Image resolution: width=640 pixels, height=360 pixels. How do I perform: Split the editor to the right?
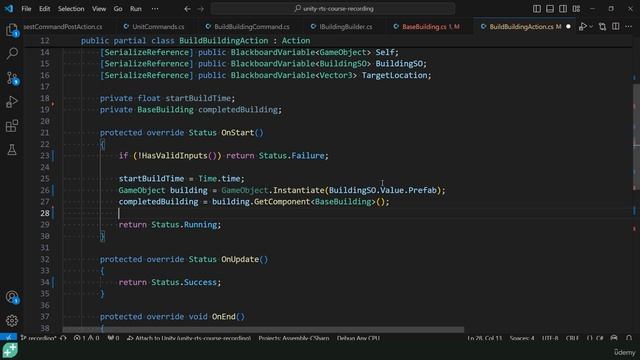(x=616, y=27)
